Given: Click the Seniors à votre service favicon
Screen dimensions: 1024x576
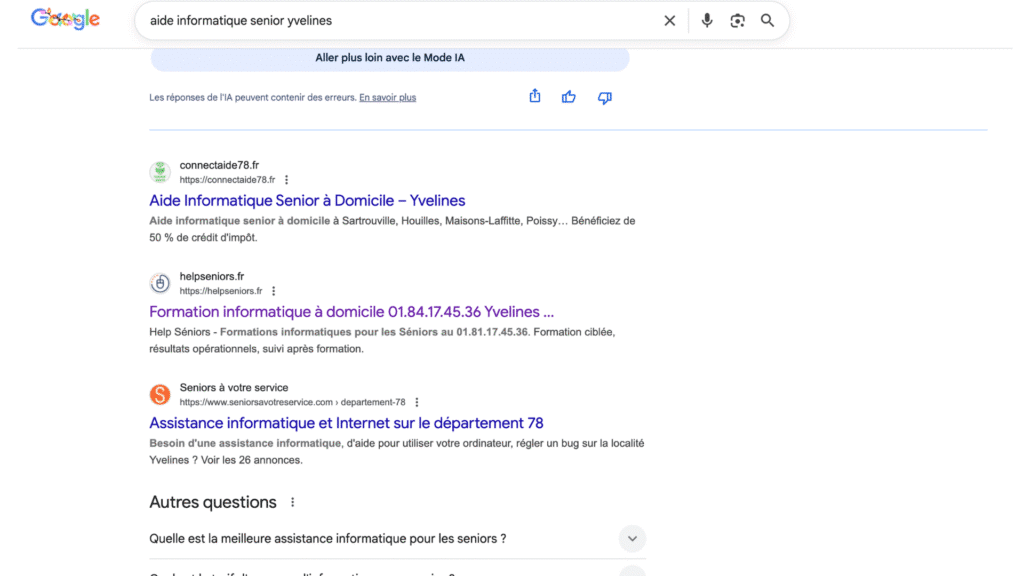Looking at the screenshot, I should tap(160, 394).
